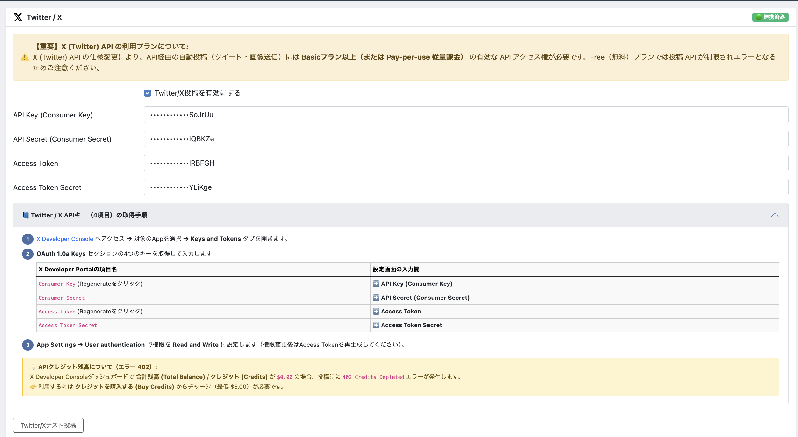This screenshot has height=437, width=798.
Task: Collapse the Twitter / X API guide chevron
Action: click(x=774, y=215)
